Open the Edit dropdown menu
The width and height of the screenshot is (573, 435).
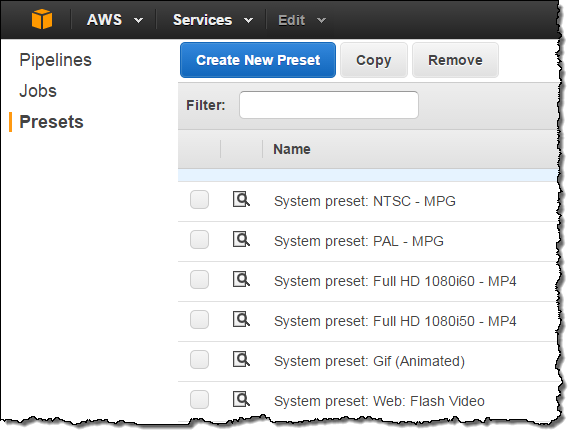click(x=301, y=20)
